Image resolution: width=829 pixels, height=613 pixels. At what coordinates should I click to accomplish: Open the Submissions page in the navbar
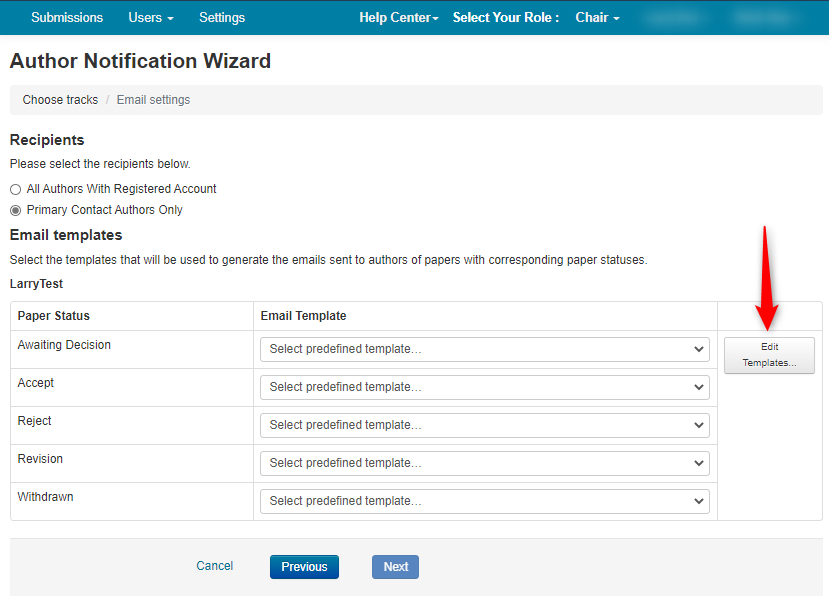point(67,18)
